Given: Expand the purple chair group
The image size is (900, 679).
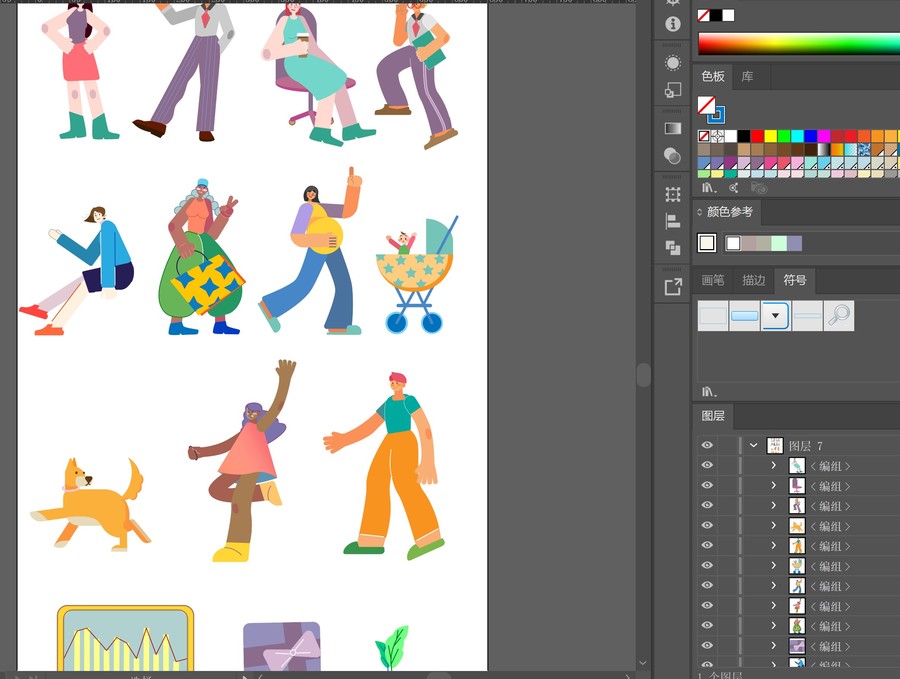Looking at the screenshot, I should coord(774,486).
